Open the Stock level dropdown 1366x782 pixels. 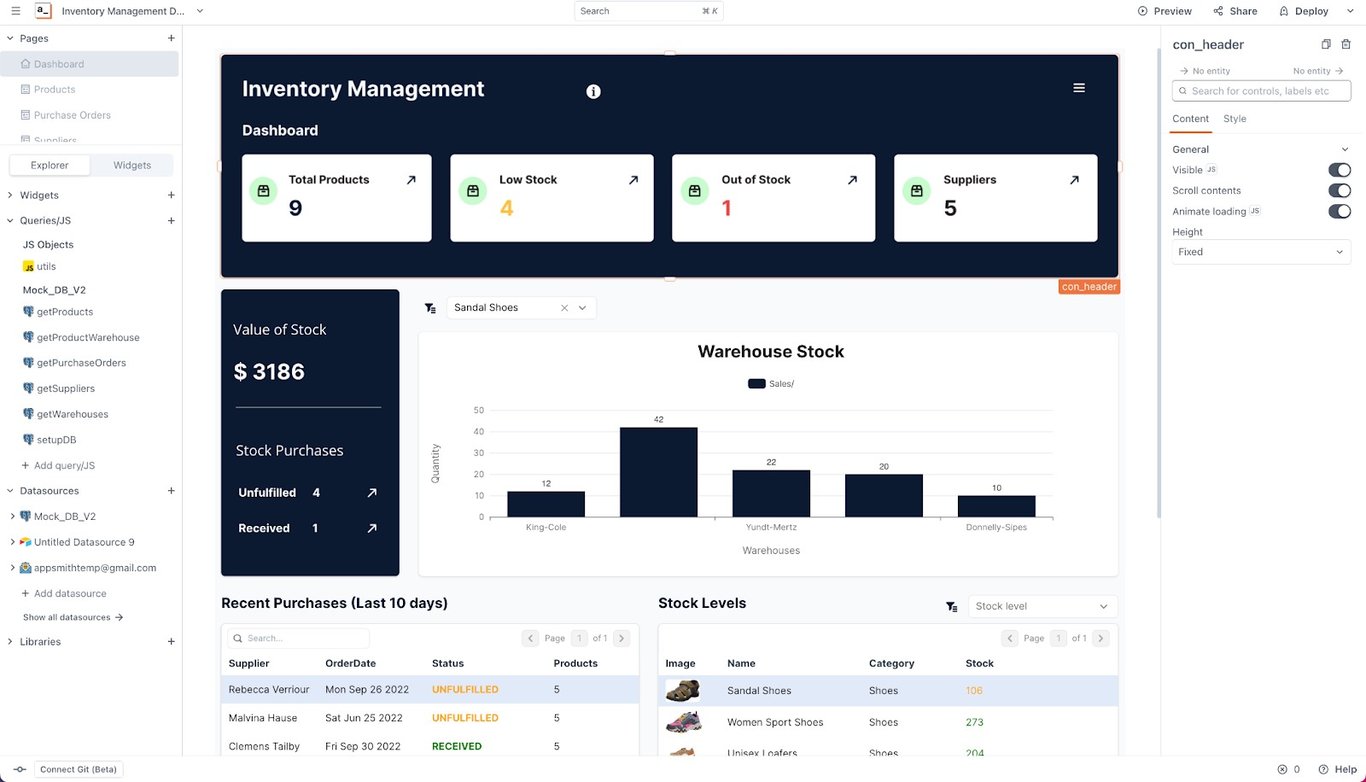(x=1042, y=605)
